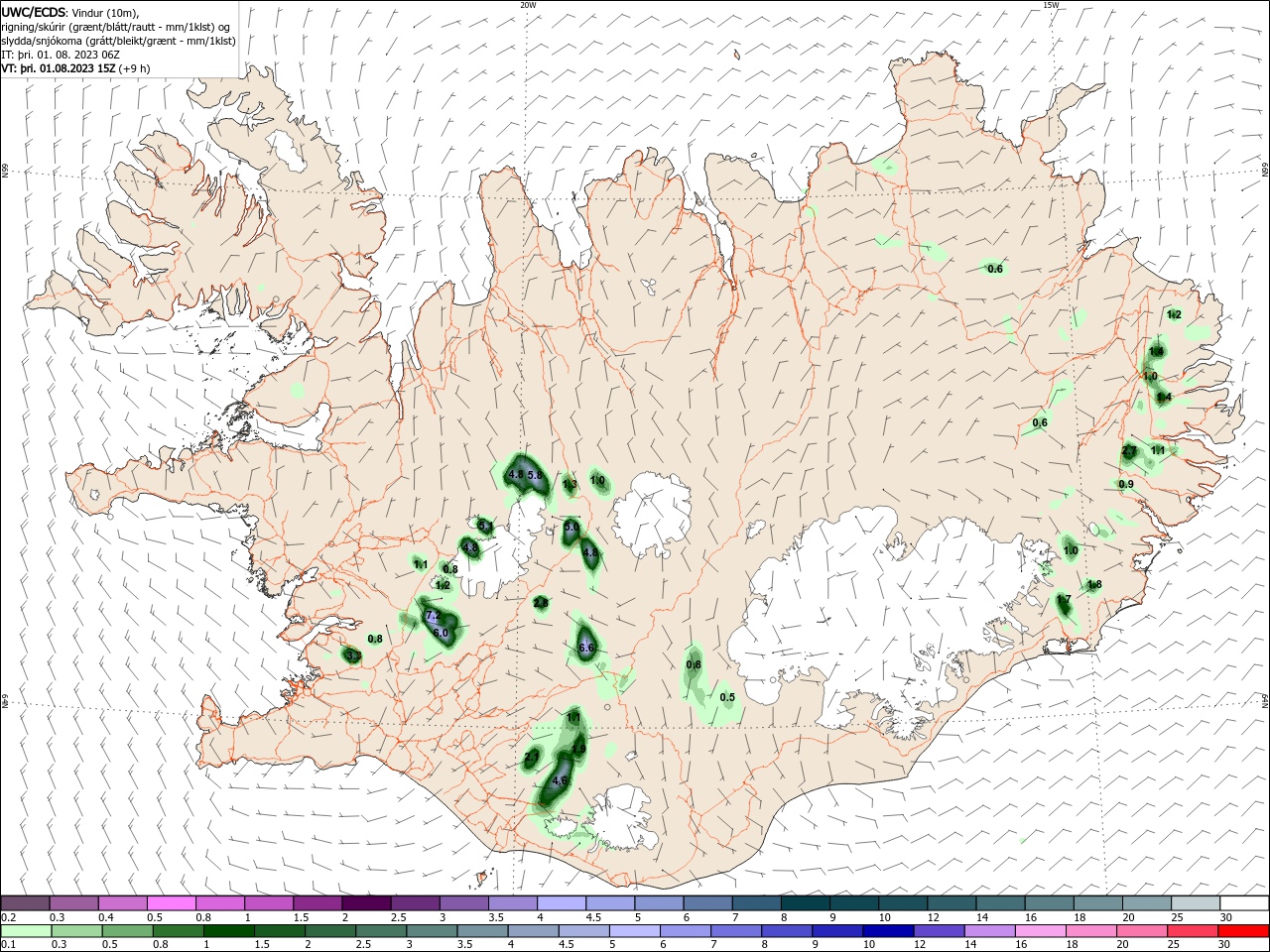Click the 2.7 value in the east
1270x952 pixels.
tap(1129, 450)
